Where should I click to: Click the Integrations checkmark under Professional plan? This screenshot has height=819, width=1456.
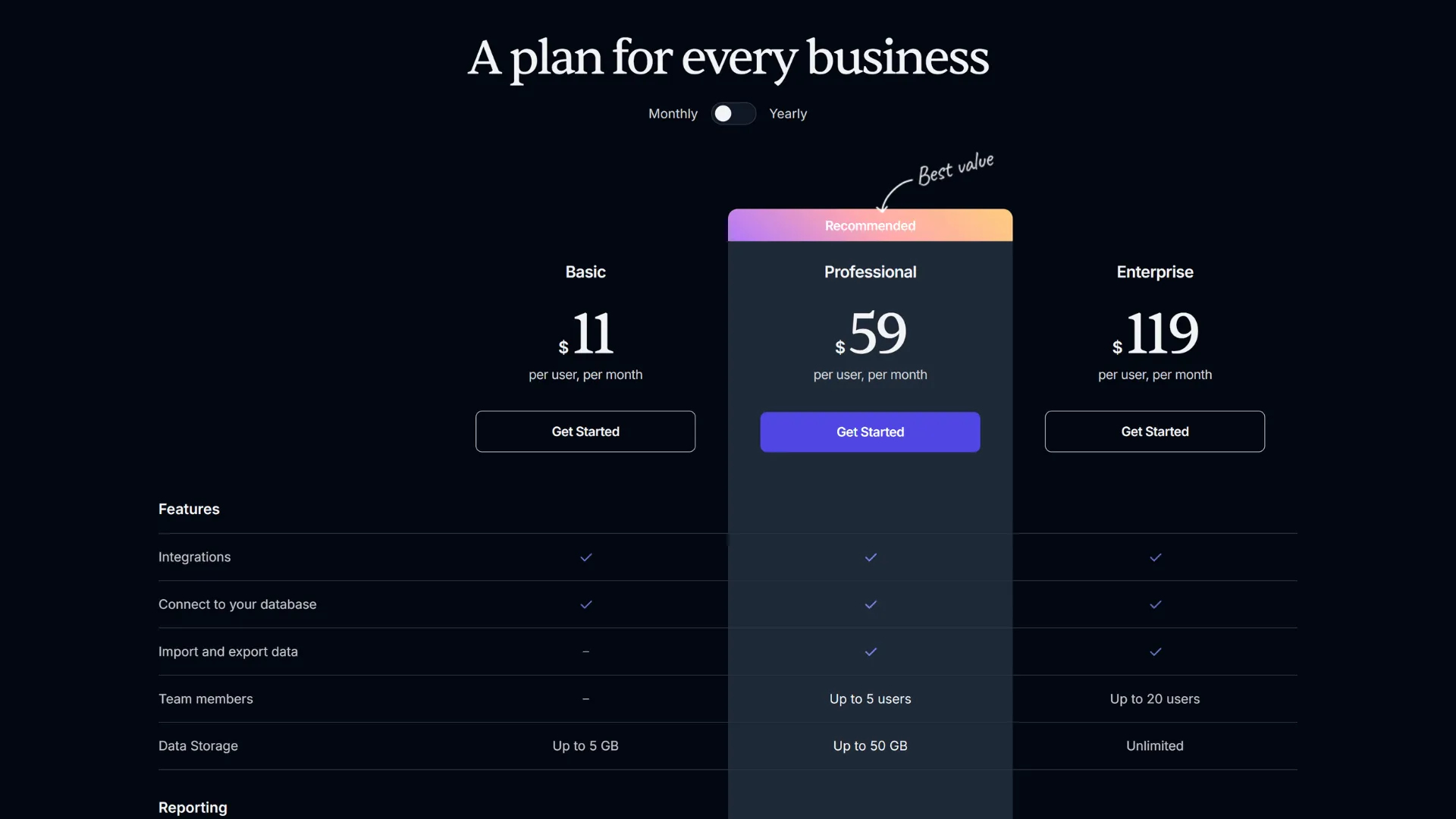[870, 557]
